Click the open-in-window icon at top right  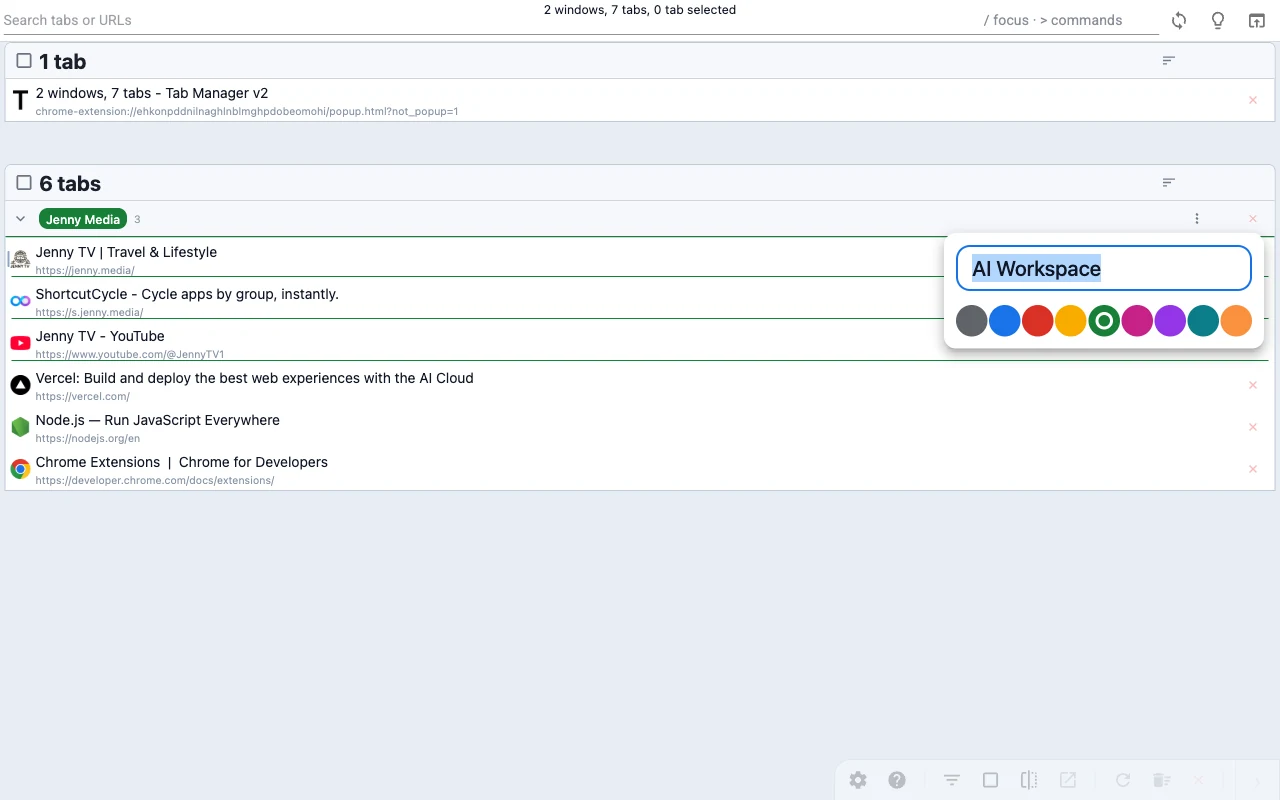click(1257, 21)
